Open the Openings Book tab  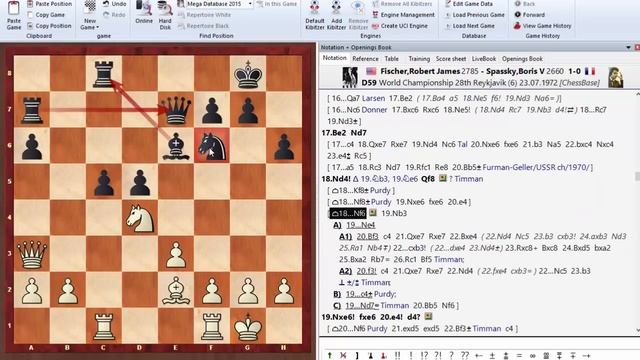click(522, 59)
